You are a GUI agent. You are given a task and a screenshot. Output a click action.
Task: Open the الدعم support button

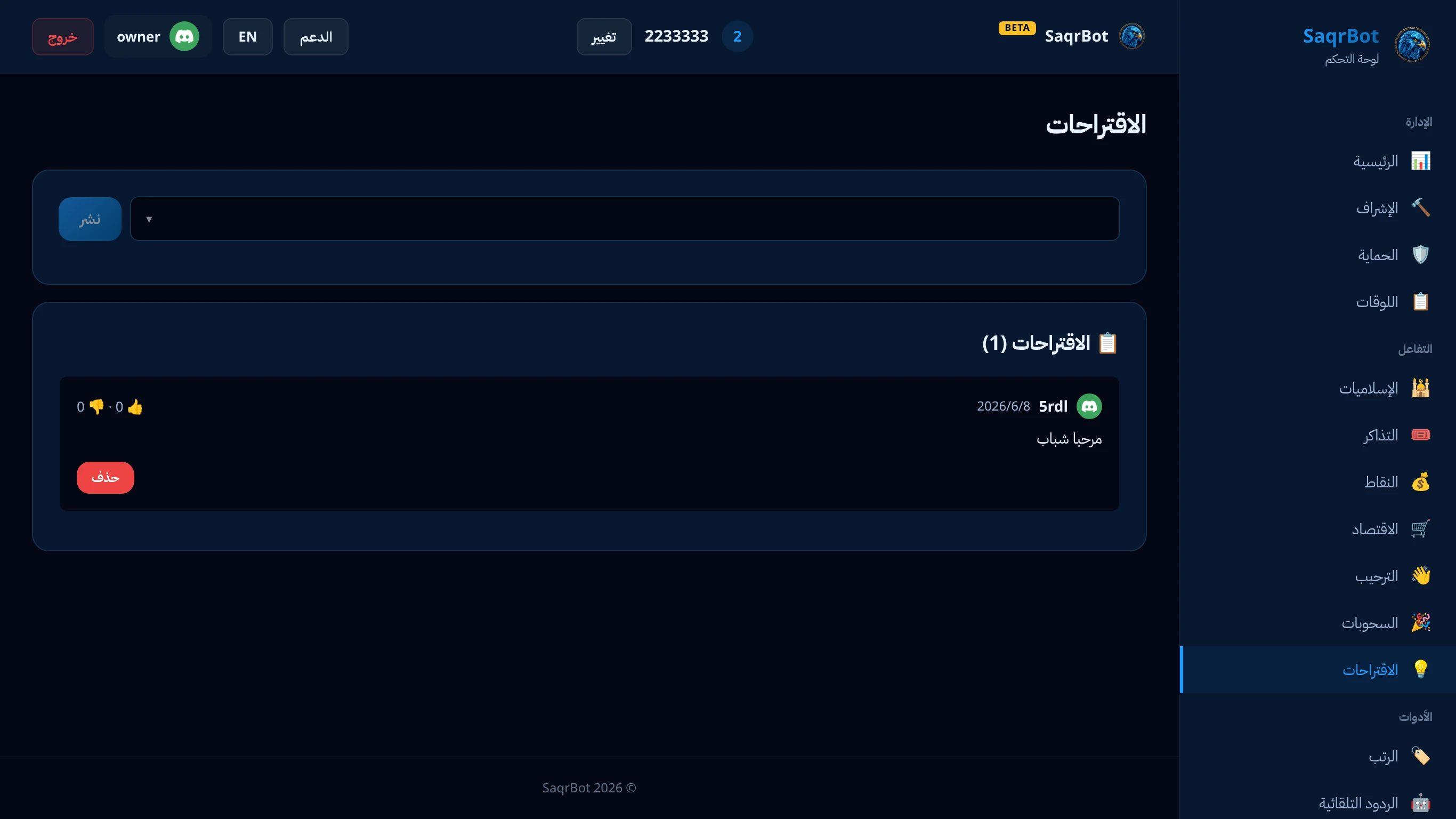[316, 37]
